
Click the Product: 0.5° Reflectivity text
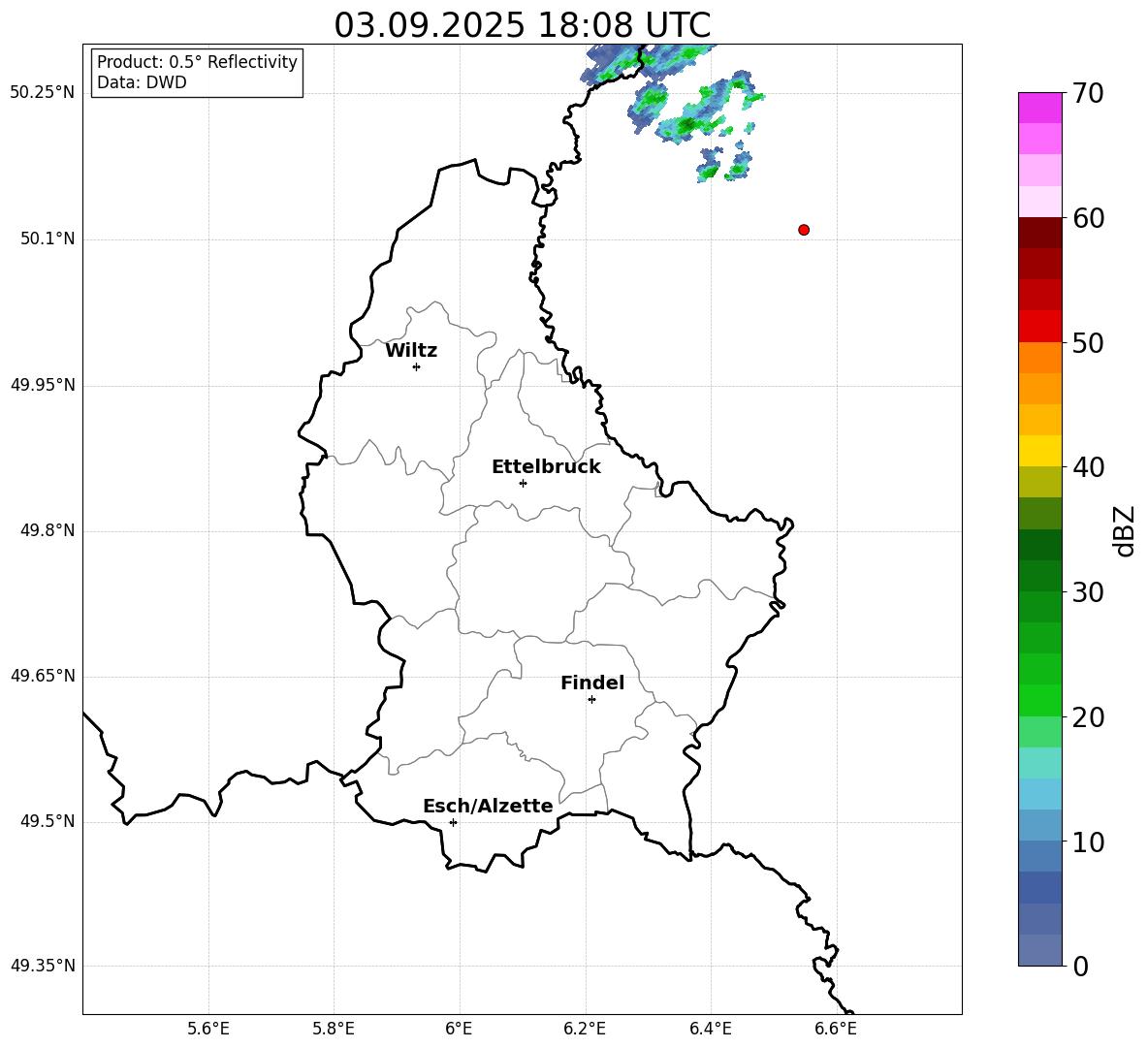point(197,62)
